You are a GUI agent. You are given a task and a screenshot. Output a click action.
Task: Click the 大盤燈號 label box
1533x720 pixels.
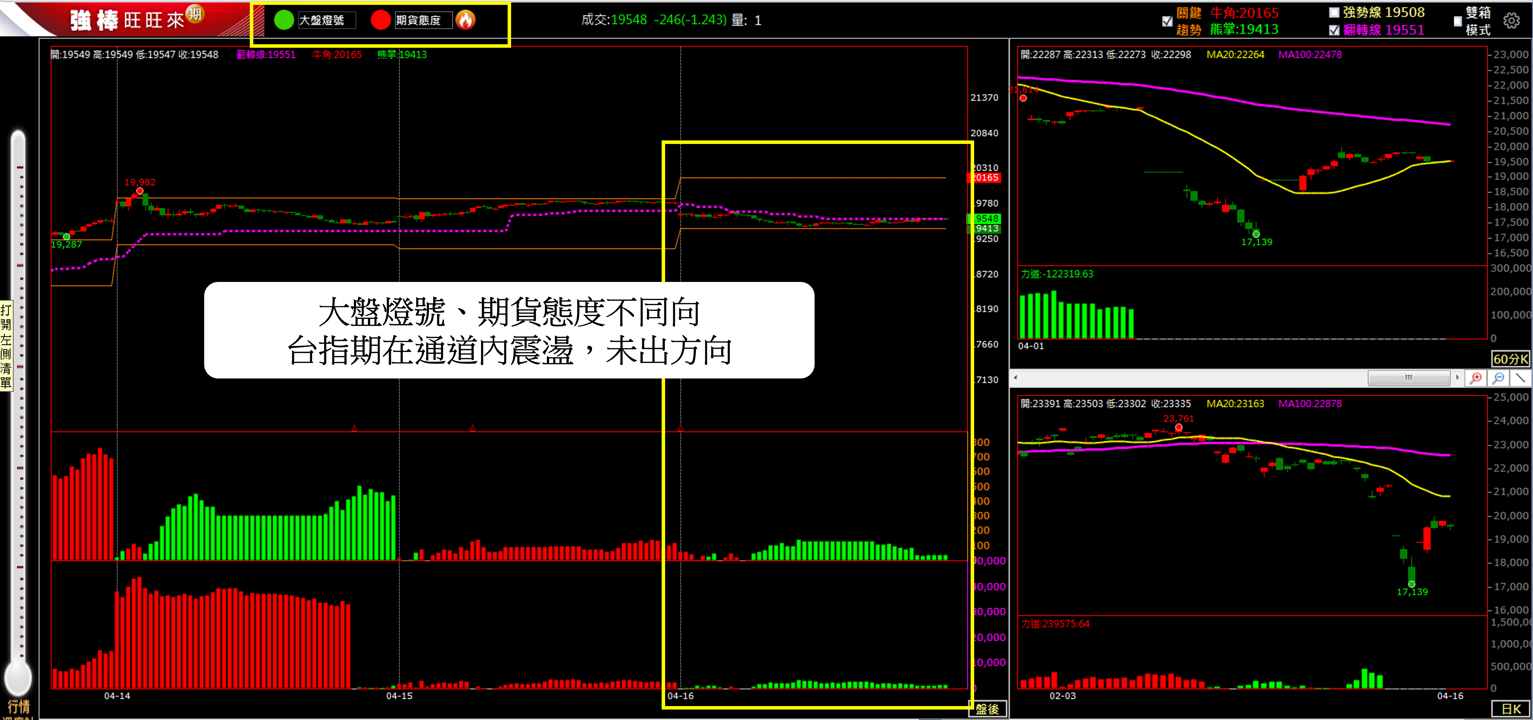326,20
